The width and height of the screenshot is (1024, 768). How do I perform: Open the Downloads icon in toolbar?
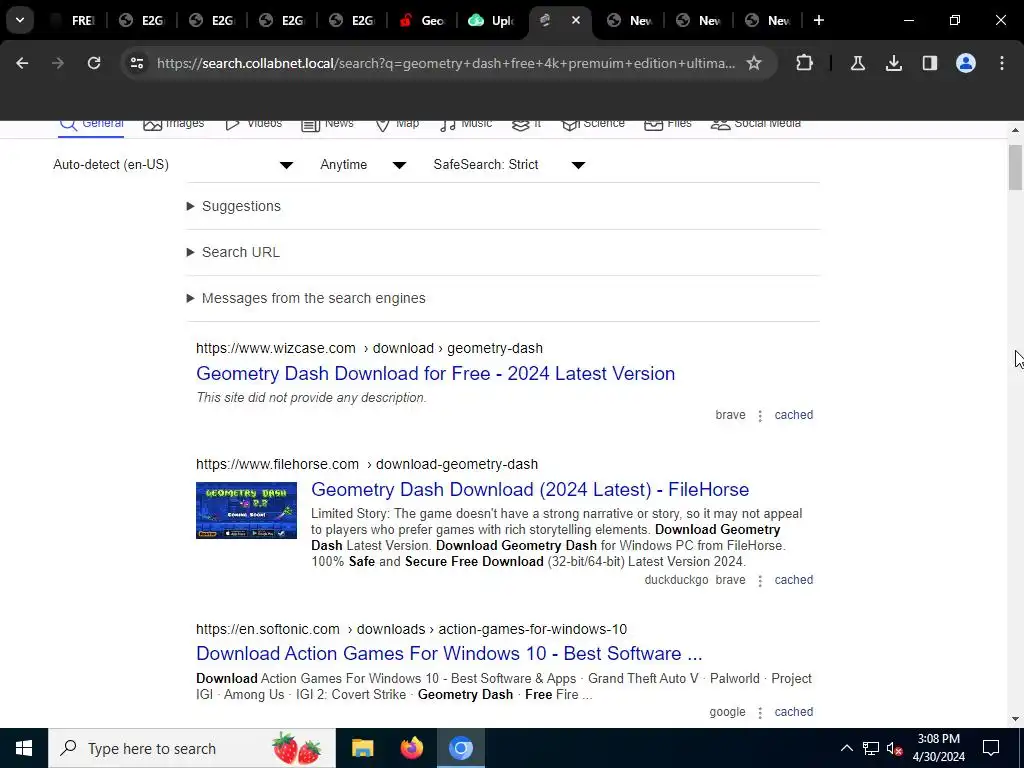[893, 63]
